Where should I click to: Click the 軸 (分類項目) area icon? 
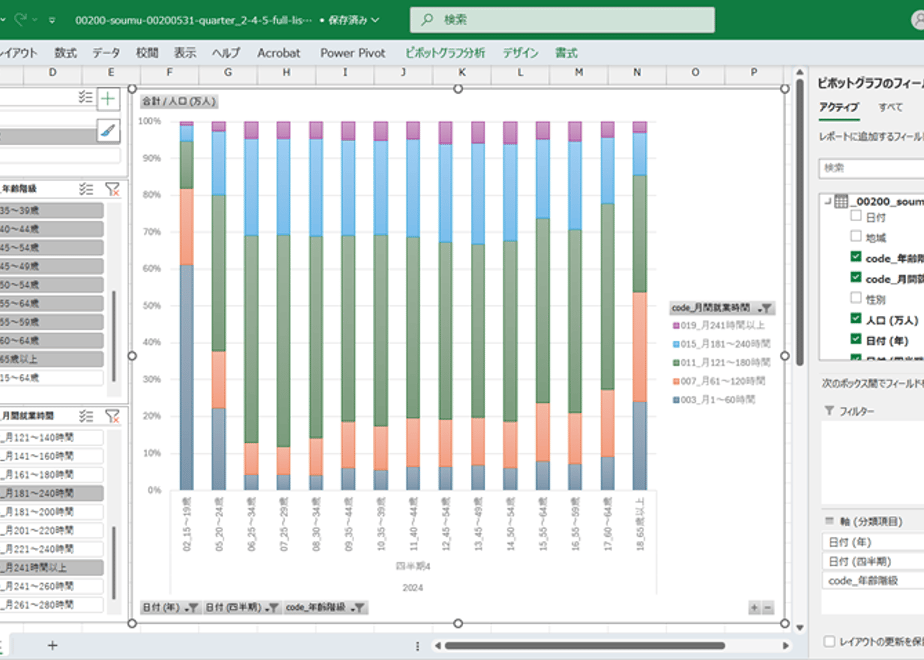[x=830, y=521]
